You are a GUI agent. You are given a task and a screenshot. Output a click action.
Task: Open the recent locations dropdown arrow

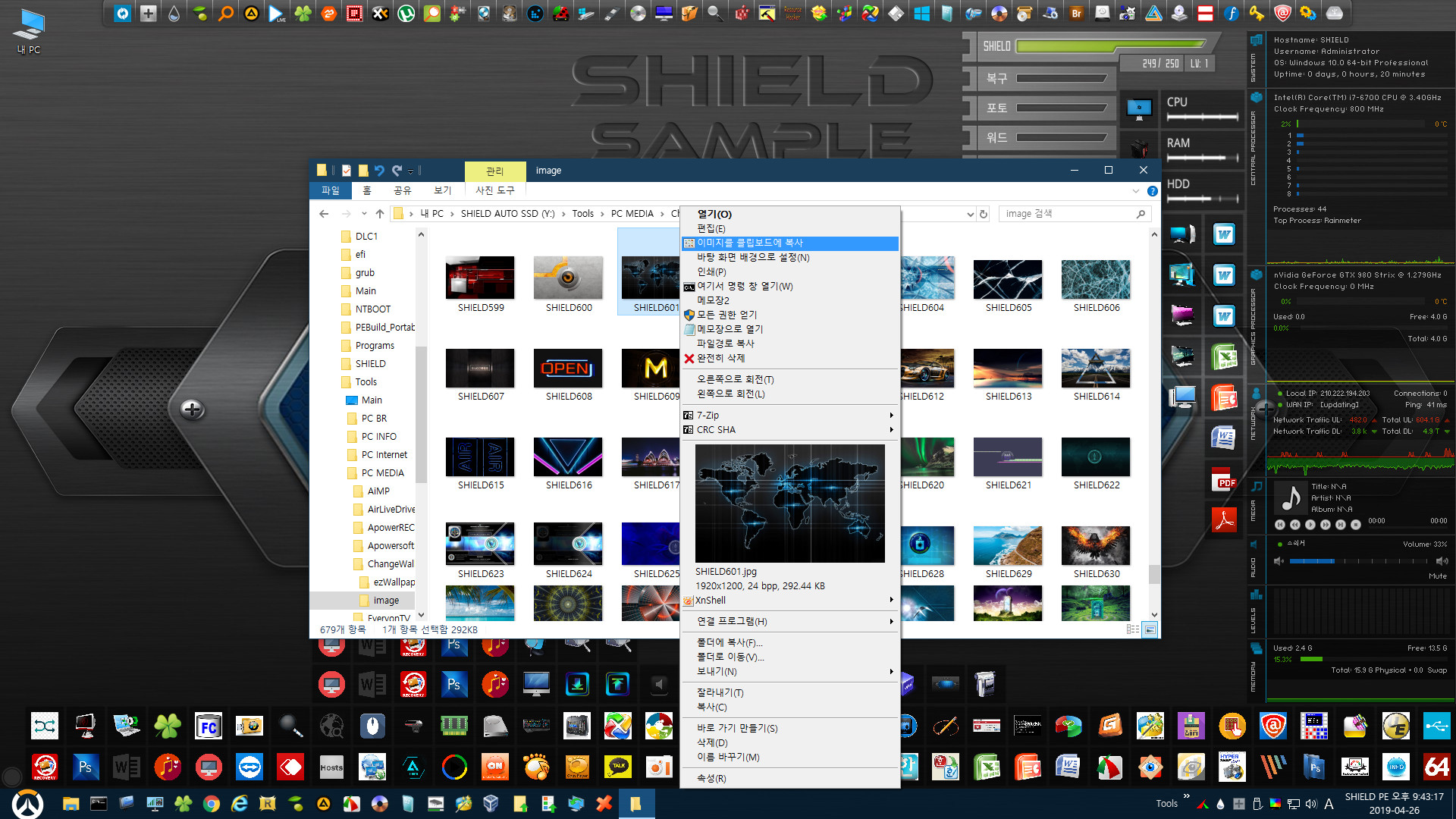tap(364, 214)
